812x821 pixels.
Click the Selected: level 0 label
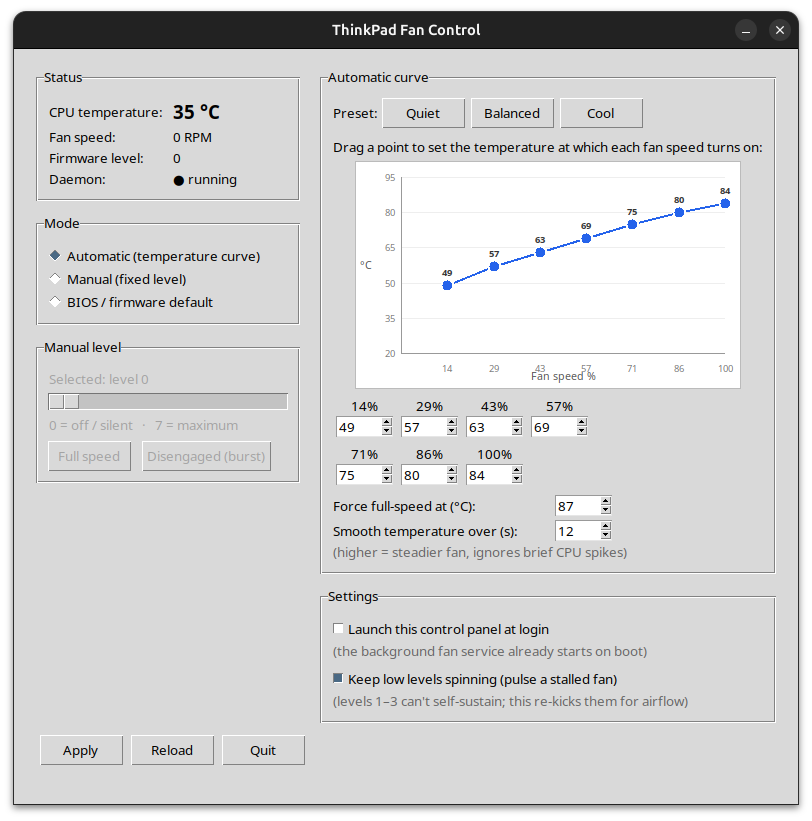98,380
